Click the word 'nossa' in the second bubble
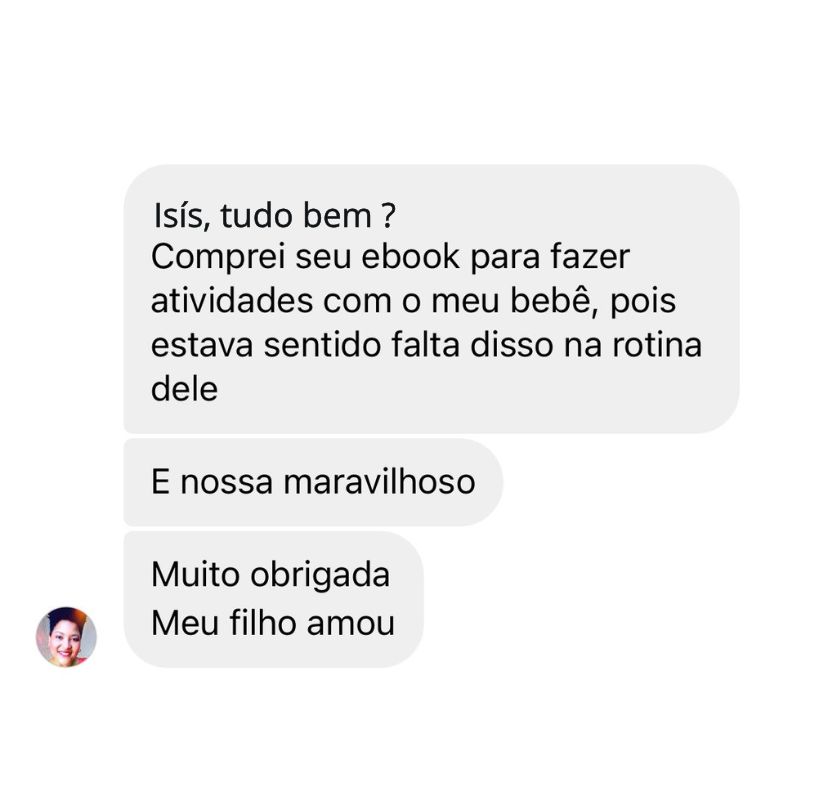 [x=226, y=483]
